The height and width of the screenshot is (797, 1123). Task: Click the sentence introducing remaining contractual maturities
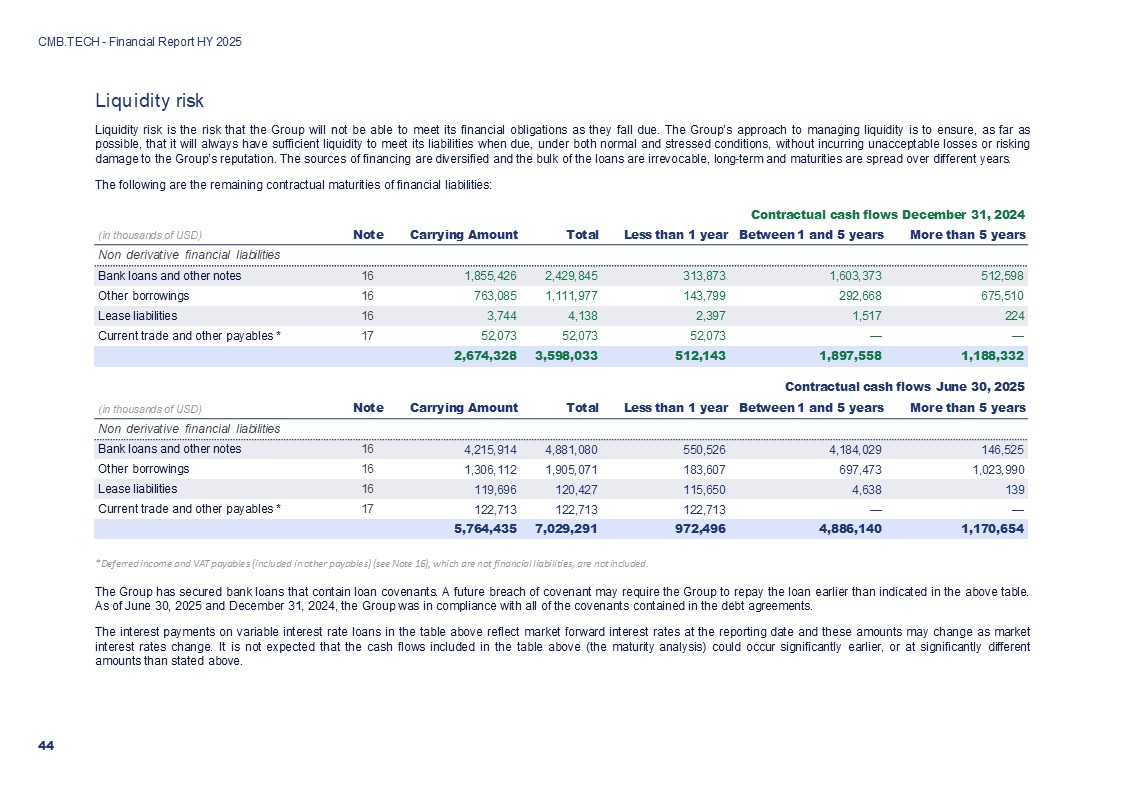click(x=292, y=185)
